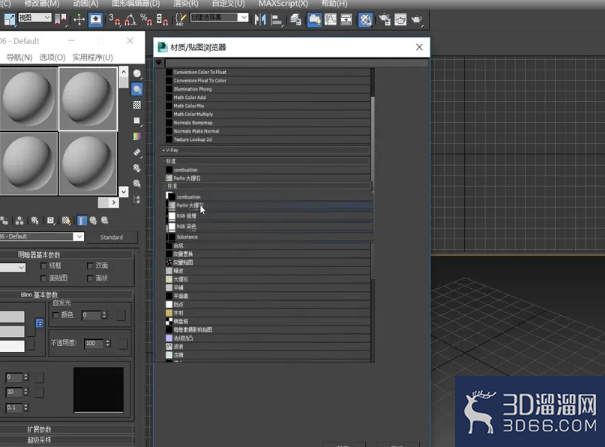The image size is (605, 447).
Task: Click the ambient color swatch
Action: [x=12, y=317]
